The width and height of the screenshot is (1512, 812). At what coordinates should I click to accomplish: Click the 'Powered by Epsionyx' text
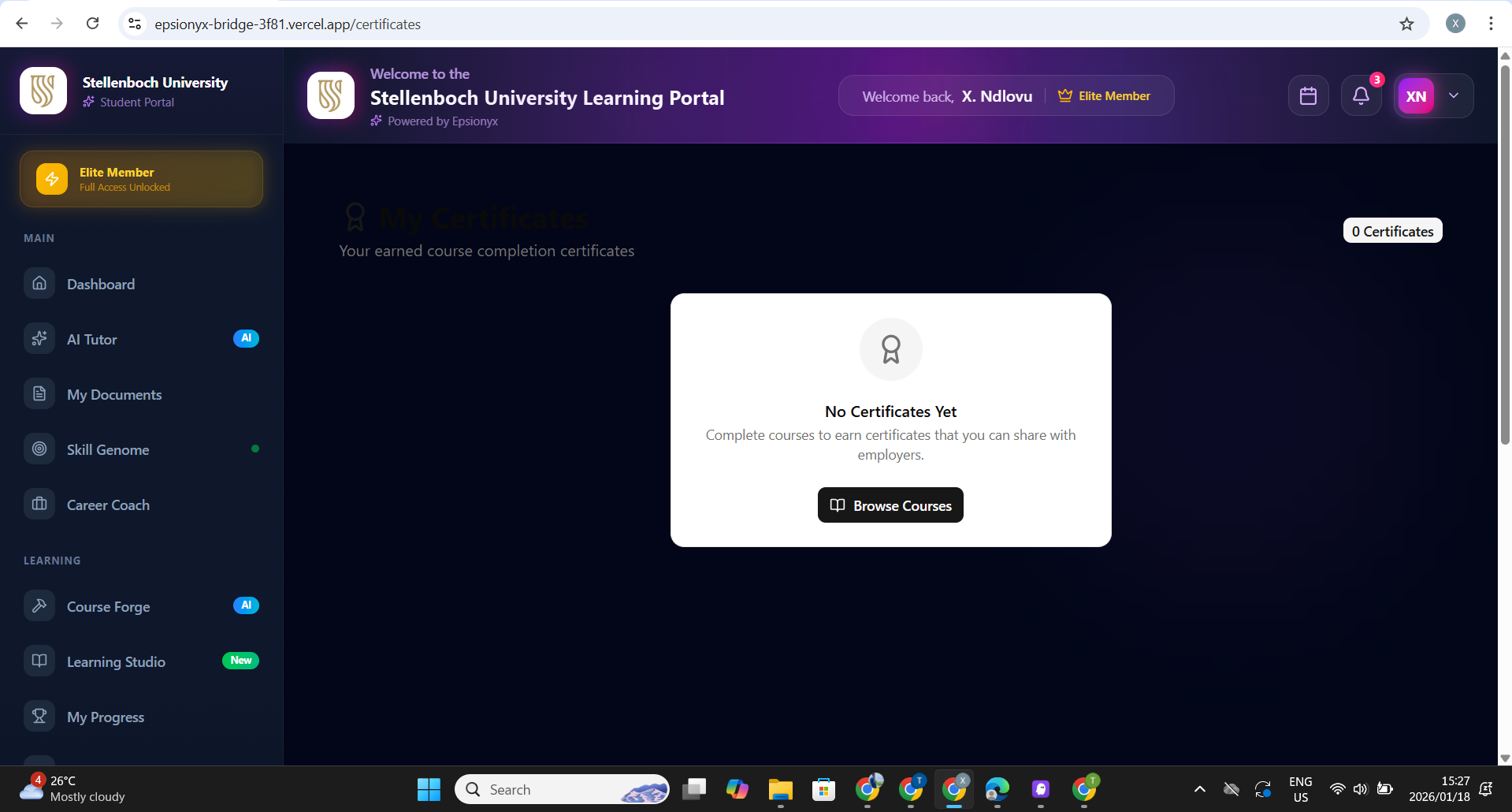tap(443, 121)
